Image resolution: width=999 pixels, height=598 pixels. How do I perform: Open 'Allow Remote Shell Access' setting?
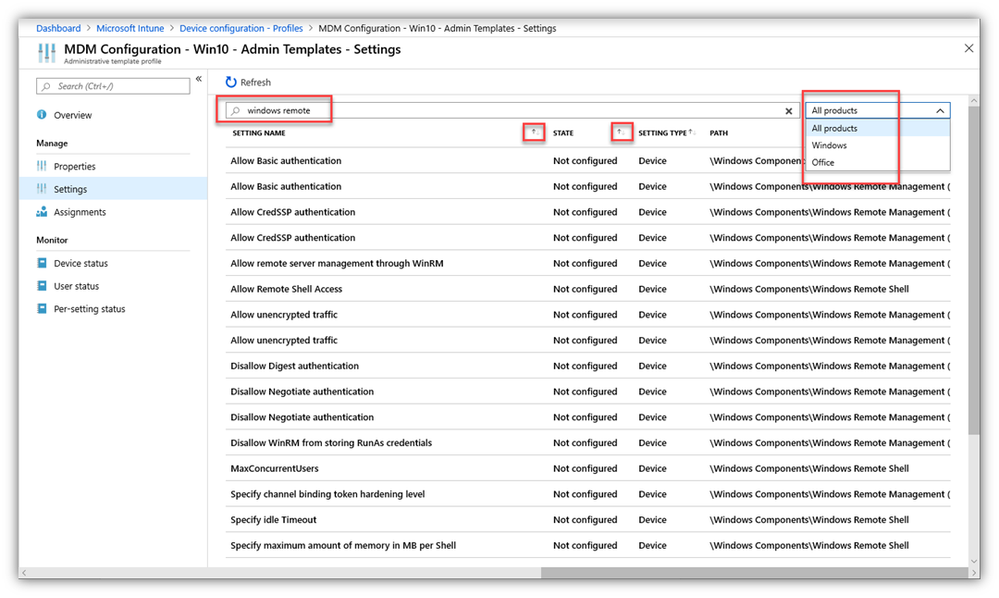click(286, 288)
